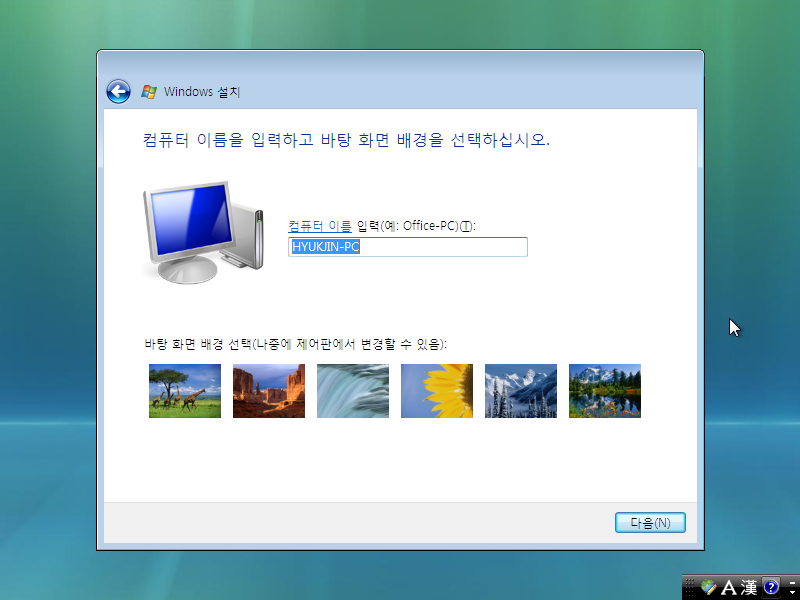Open language bar help question mark

[770, 587]
